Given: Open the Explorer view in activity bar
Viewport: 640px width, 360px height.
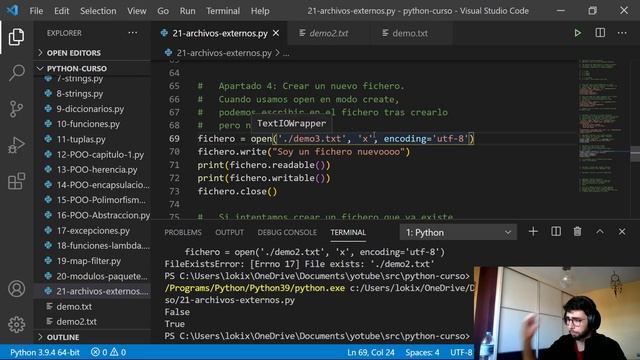Looking at the screenshot, I should point(16,37).
